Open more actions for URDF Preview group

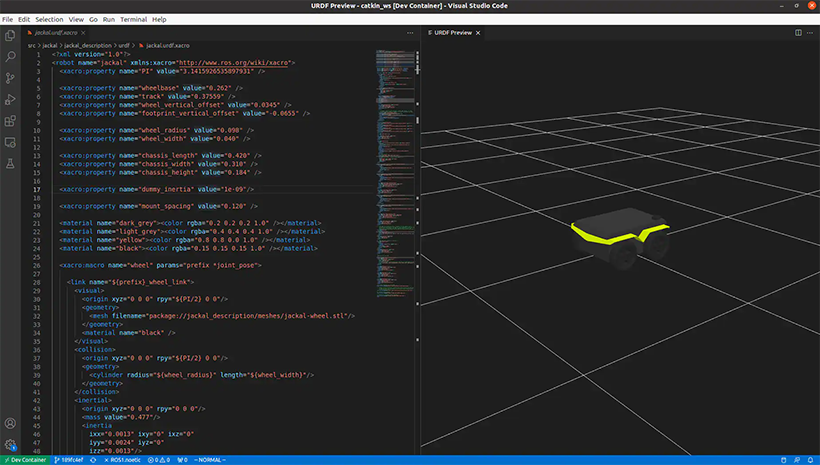[810, 32]
